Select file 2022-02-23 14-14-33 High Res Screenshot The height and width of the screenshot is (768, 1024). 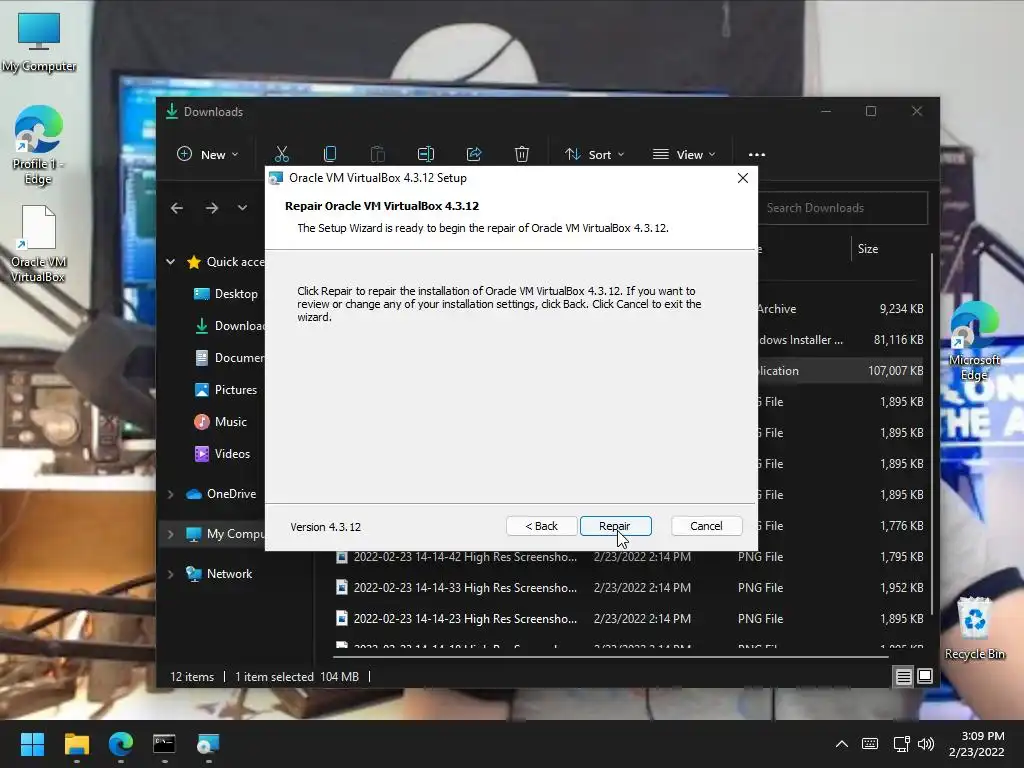(x=628, y=587)
